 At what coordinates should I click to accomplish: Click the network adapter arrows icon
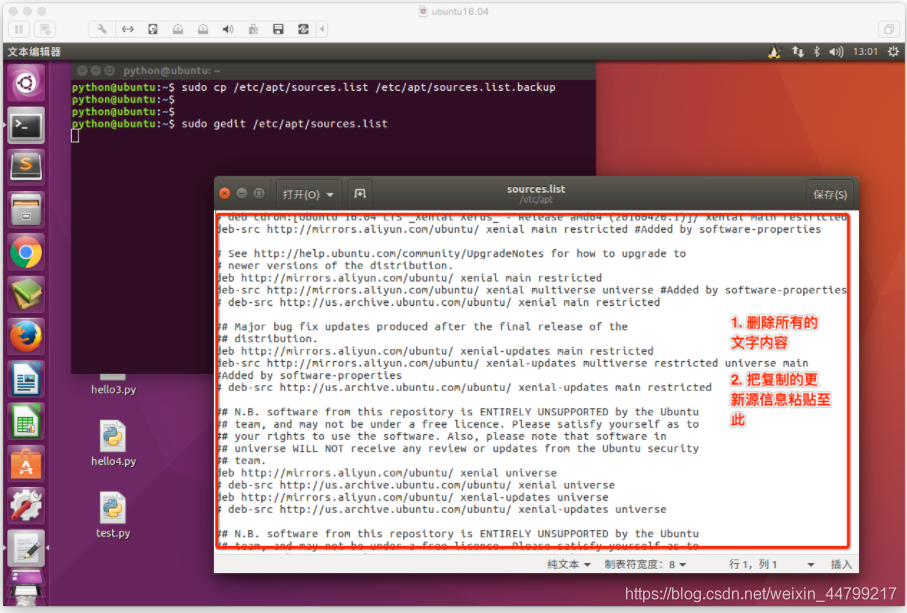tap(128, 29)
